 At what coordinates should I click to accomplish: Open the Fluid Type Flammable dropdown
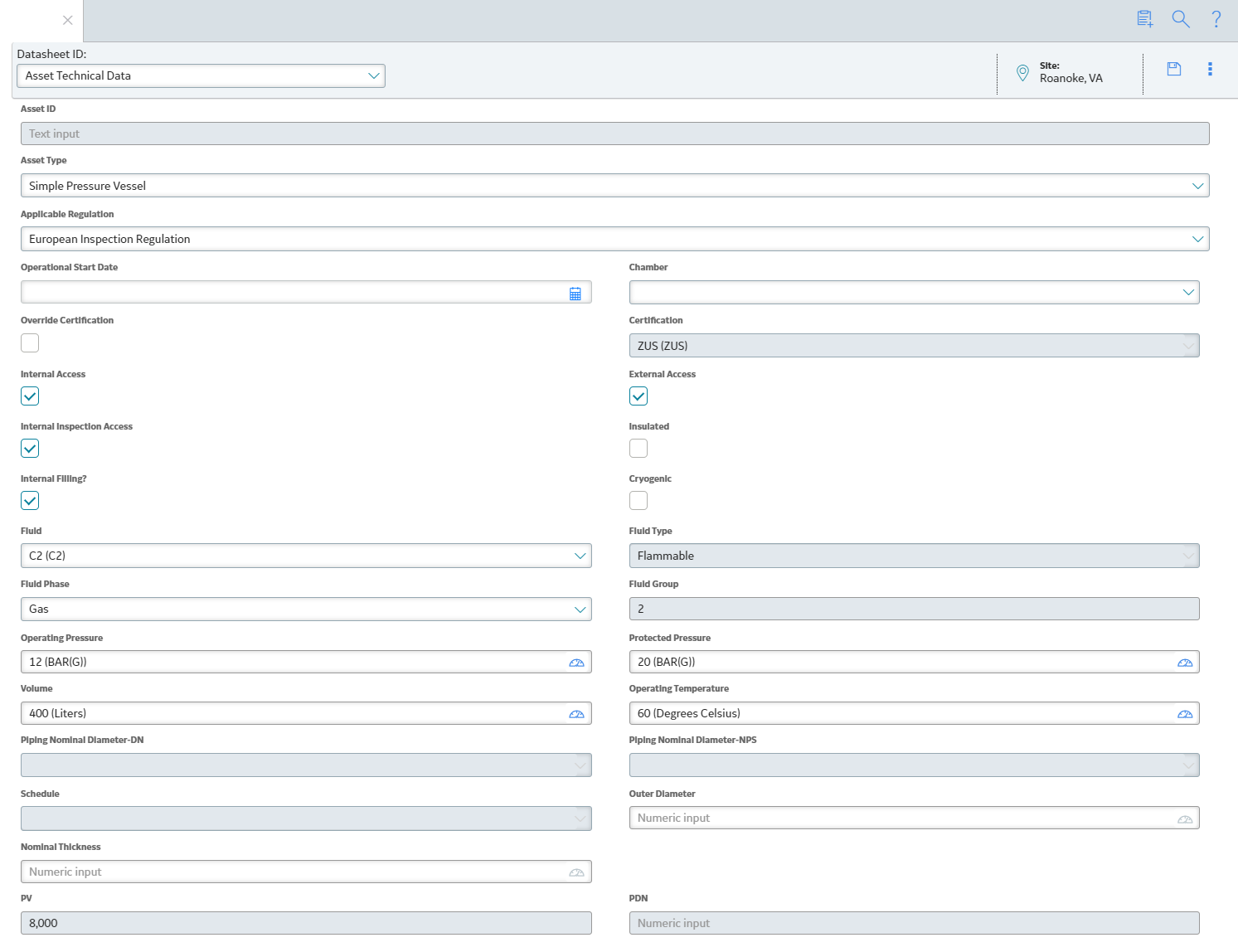point(914,556)
